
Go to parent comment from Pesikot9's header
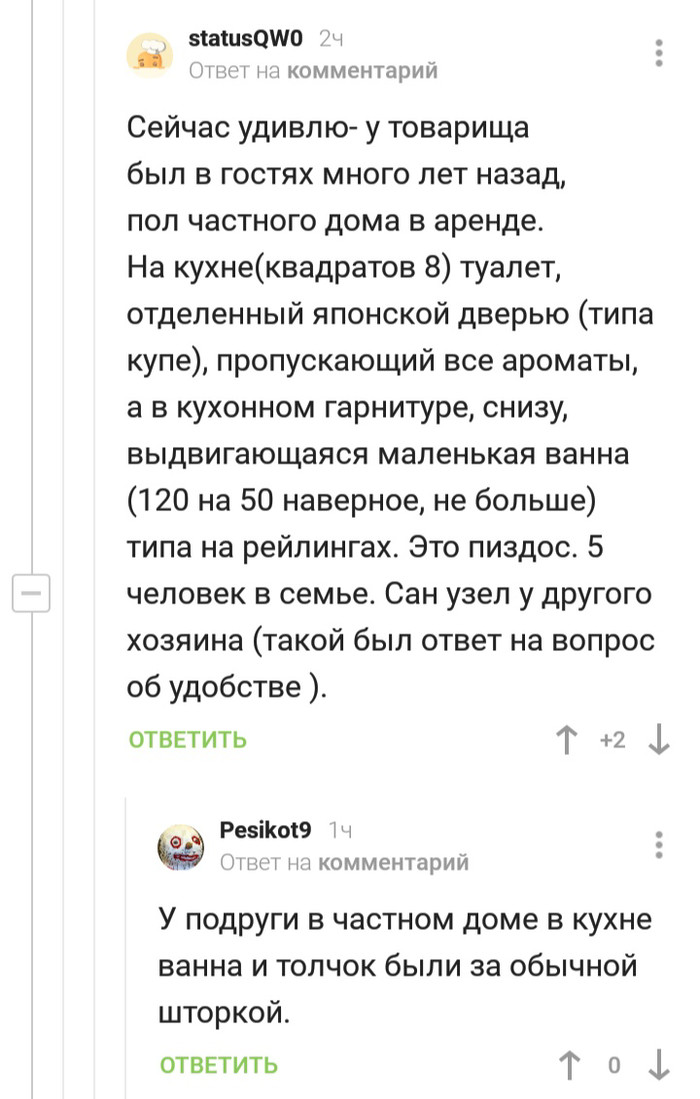[392, 862]
